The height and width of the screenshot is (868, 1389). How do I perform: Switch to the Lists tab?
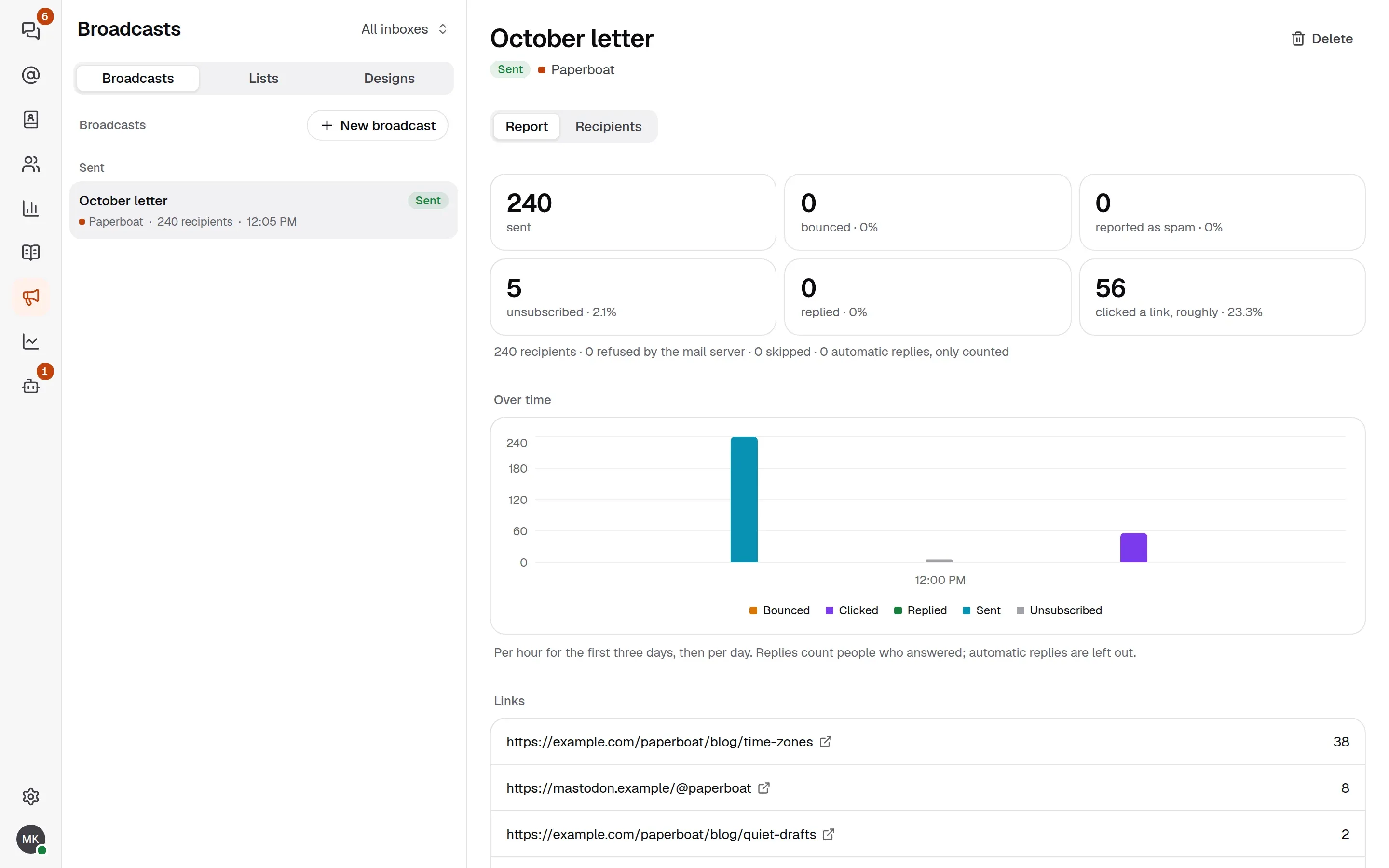coord(263,78)
